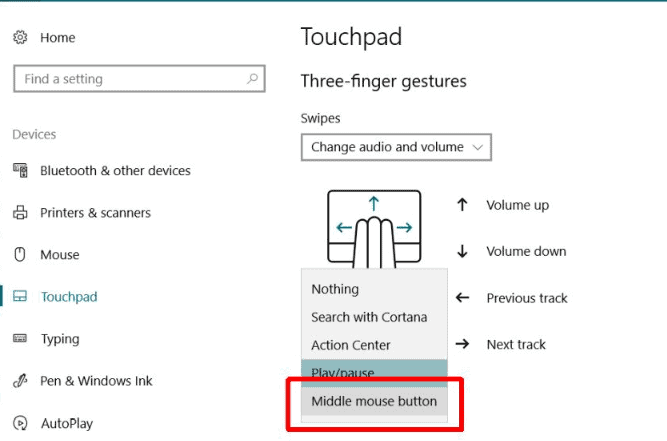Open the Swipes dropdown menu

(x=396, y=147)
